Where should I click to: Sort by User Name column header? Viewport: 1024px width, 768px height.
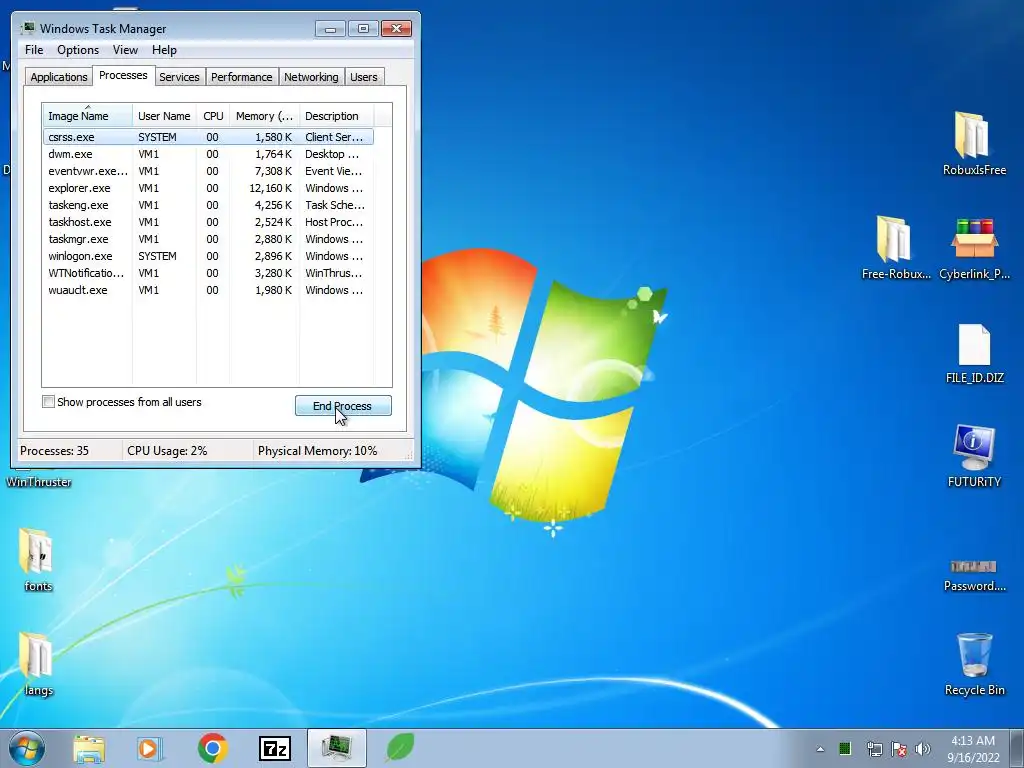[164, 116]
